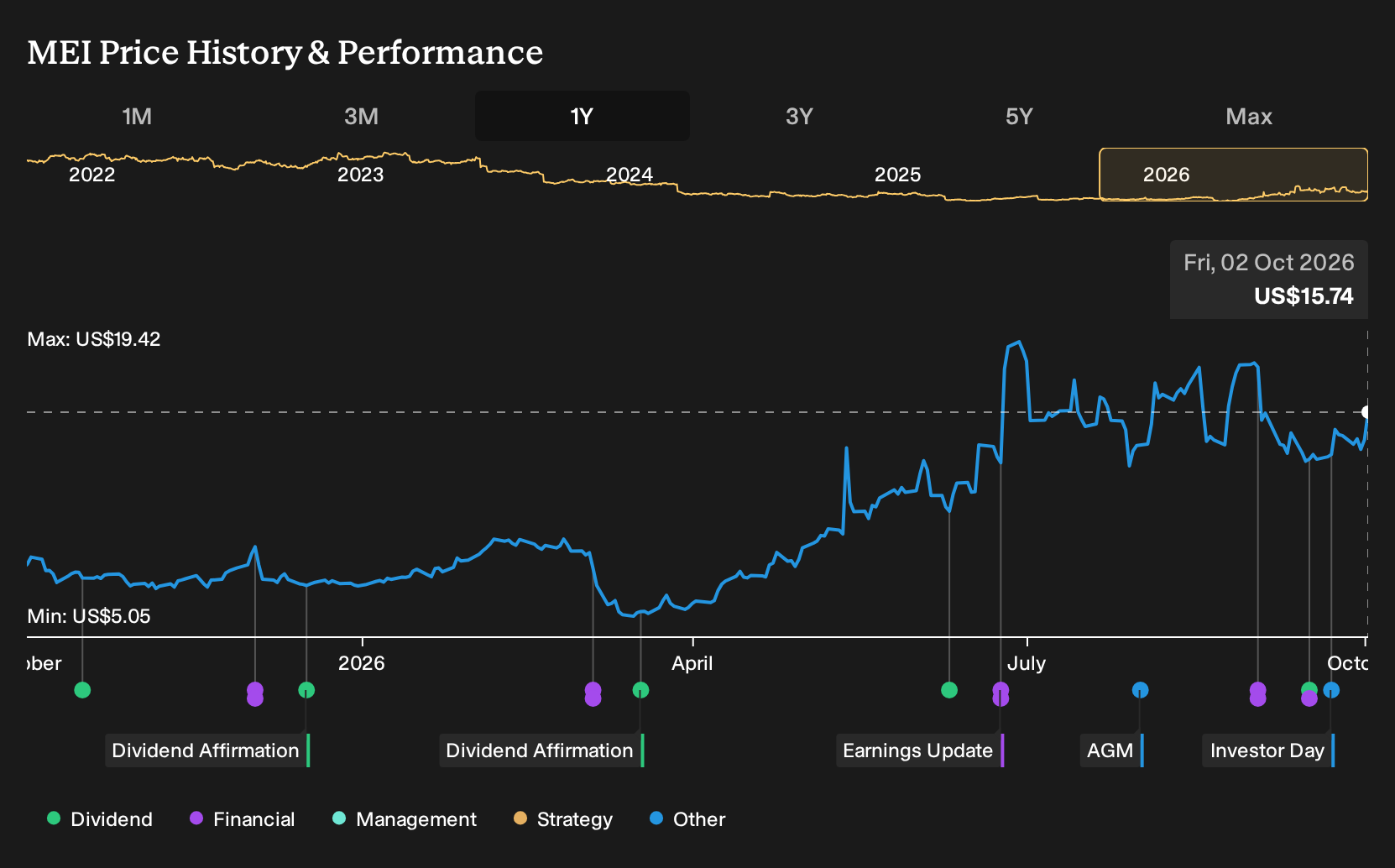Image resolution: width=1395 pixels, height=868 pixels.
Task: Click the Max: US$19.42 label
Action: 94,339
